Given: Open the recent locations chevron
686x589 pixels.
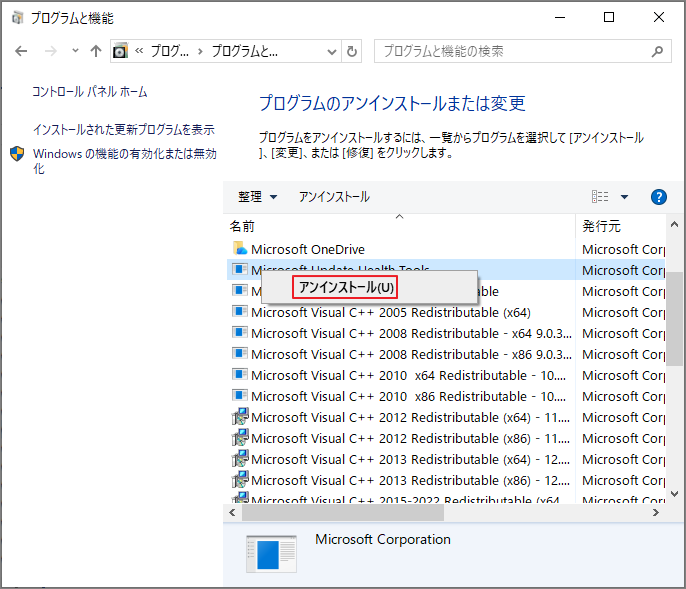Looking at the screenshot, I should (x=75, y=51).
